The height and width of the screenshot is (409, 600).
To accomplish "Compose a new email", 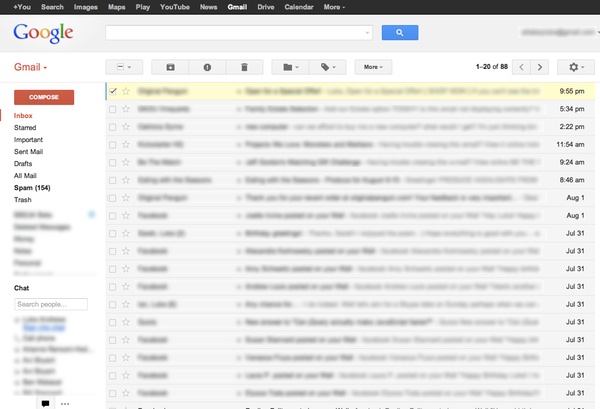I will click(44, 97).
